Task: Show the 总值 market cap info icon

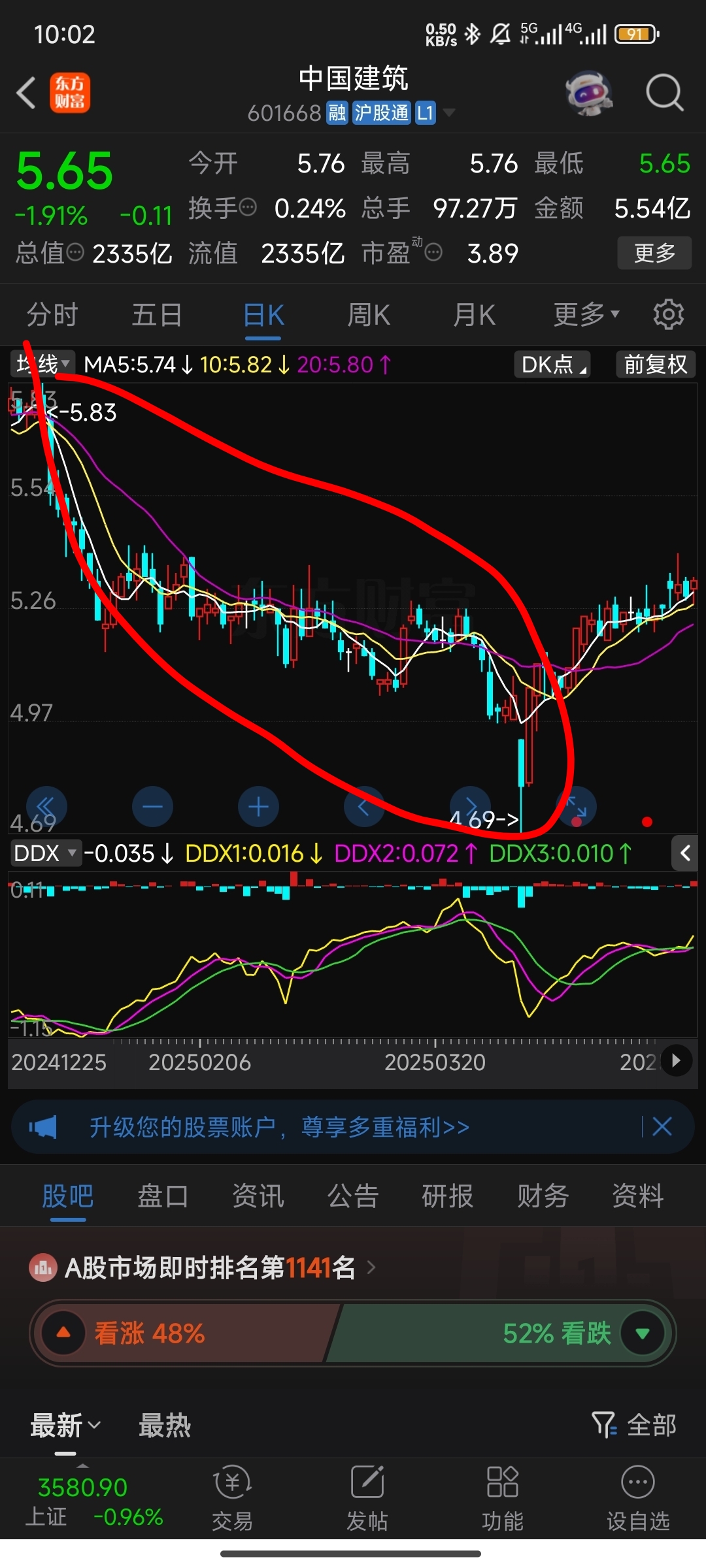Action: (x=76, y=252)
